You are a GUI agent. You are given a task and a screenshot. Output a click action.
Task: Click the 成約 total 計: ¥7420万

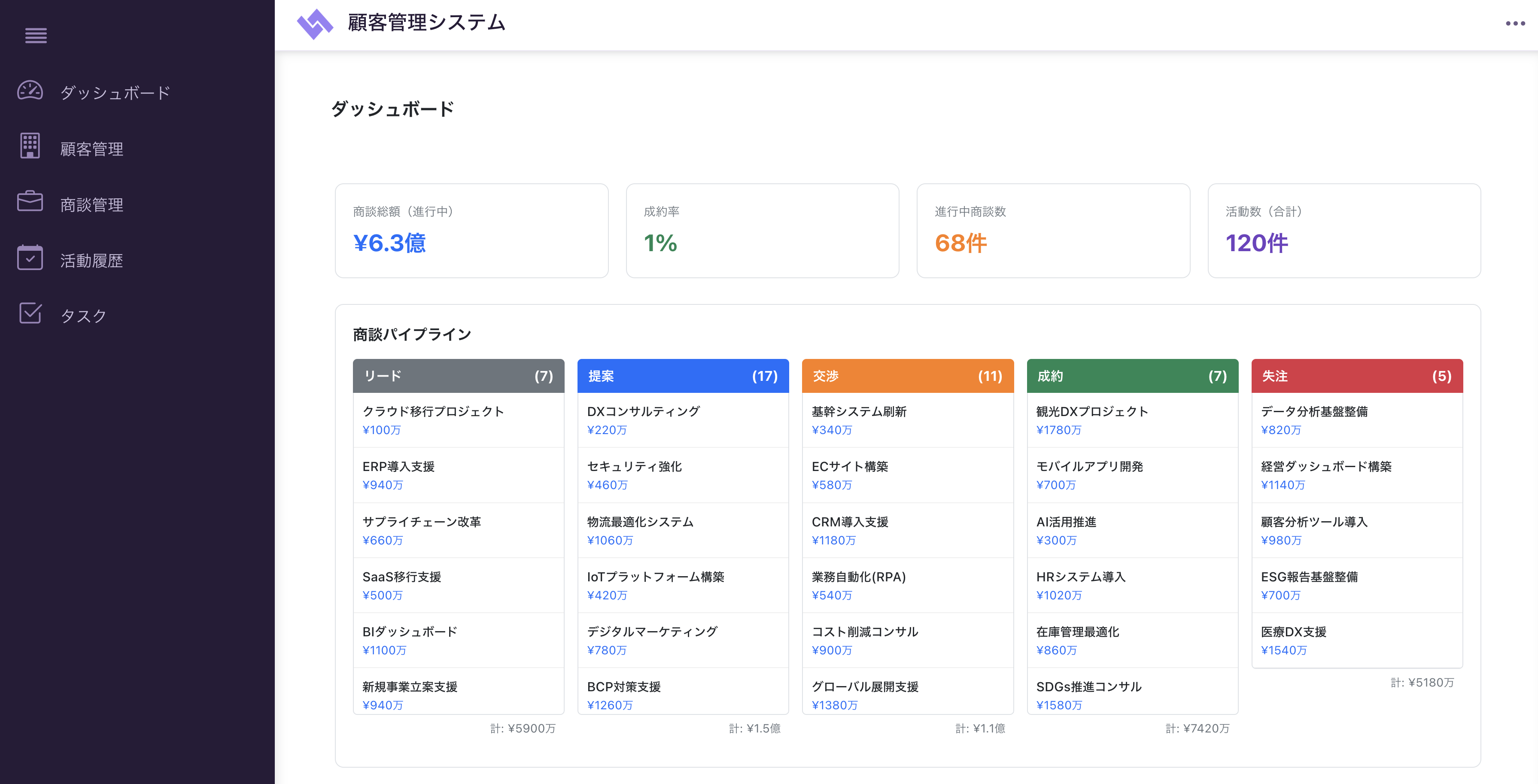[1197, 729]
